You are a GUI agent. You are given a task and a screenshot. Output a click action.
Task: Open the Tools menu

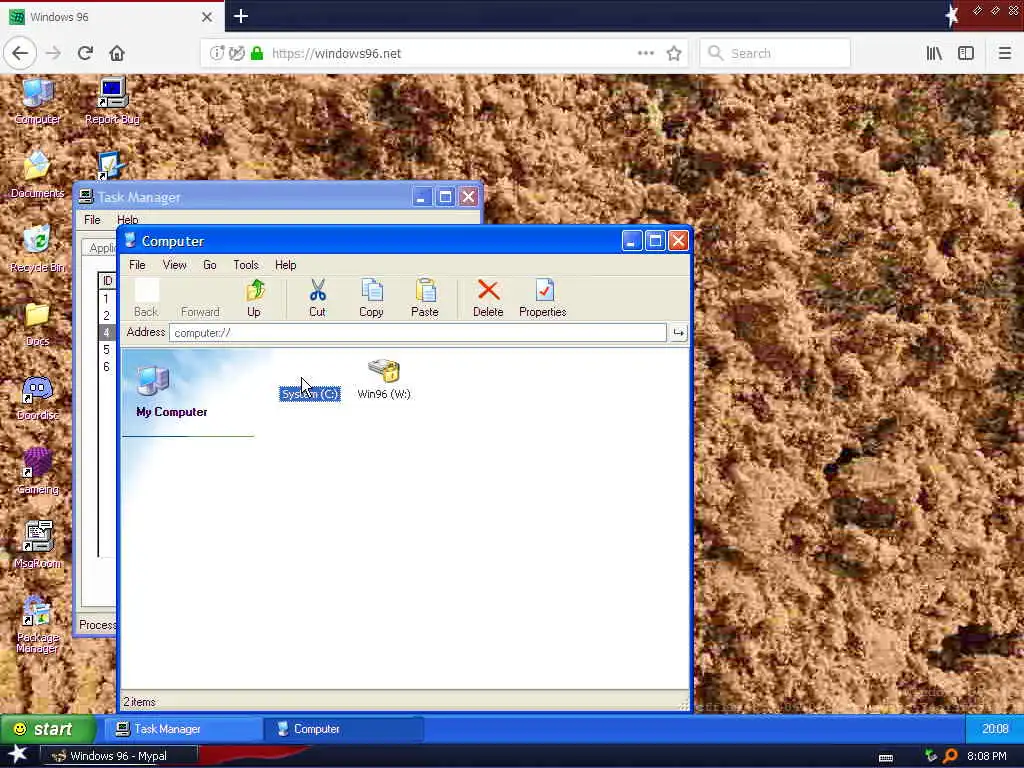click(x=246, y=264)
